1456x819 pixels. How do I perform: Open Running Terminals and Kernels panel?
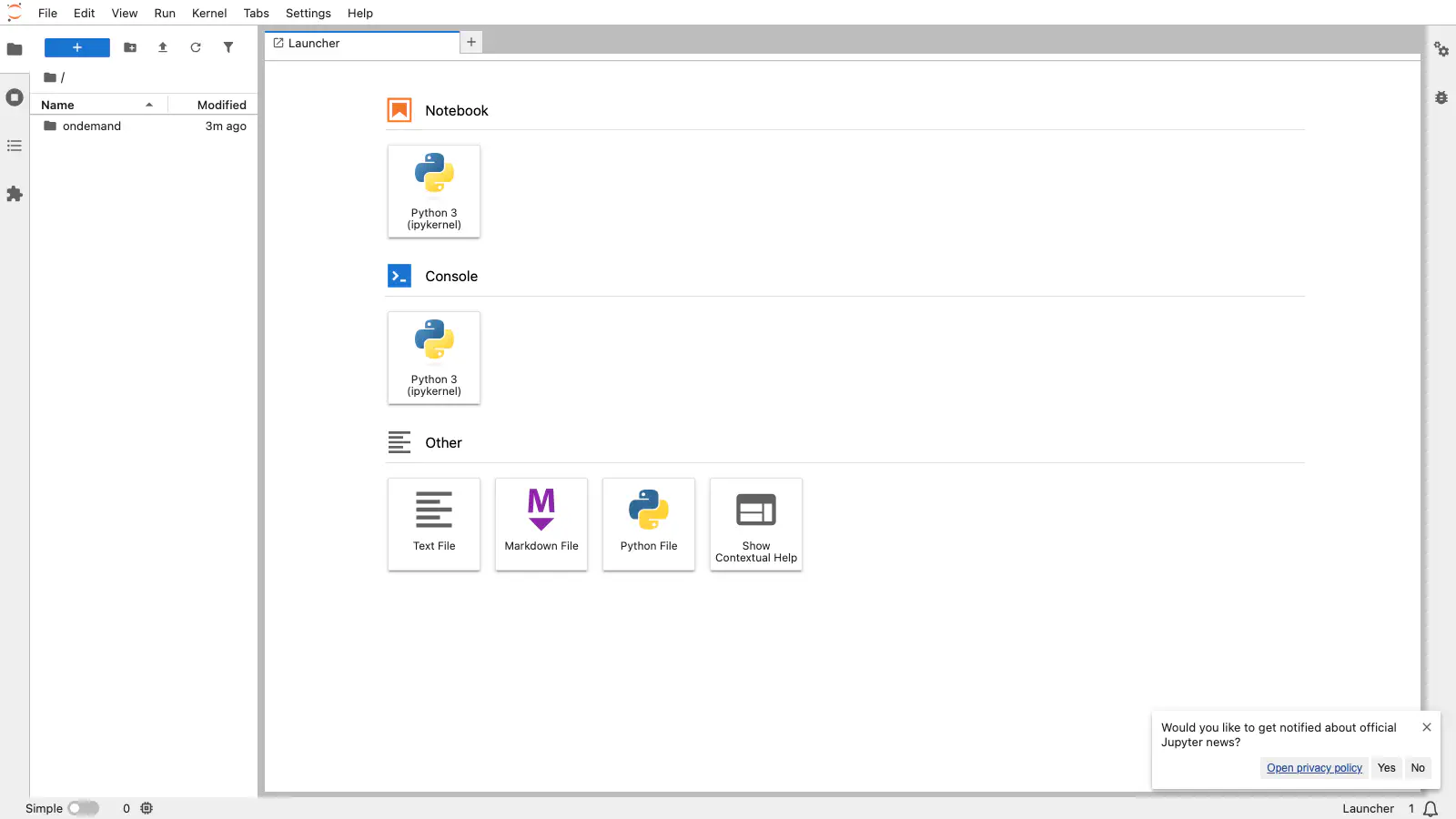pos(15,97)
